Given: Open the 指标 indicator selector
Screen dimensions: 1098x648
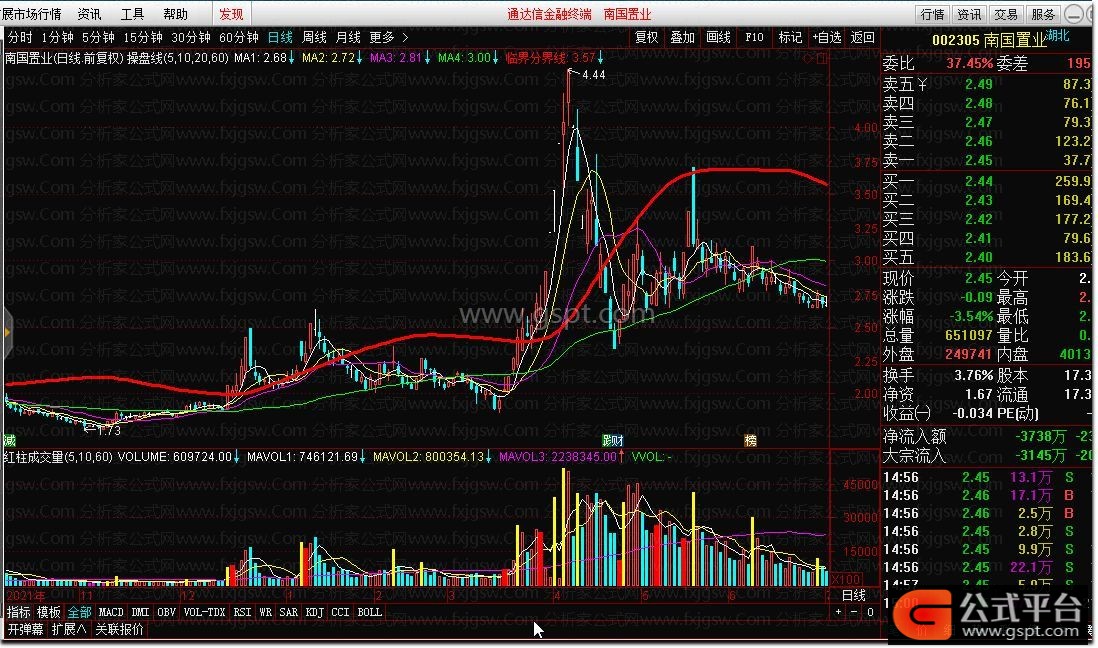Looking at the screenshot, I should [19, 612].
